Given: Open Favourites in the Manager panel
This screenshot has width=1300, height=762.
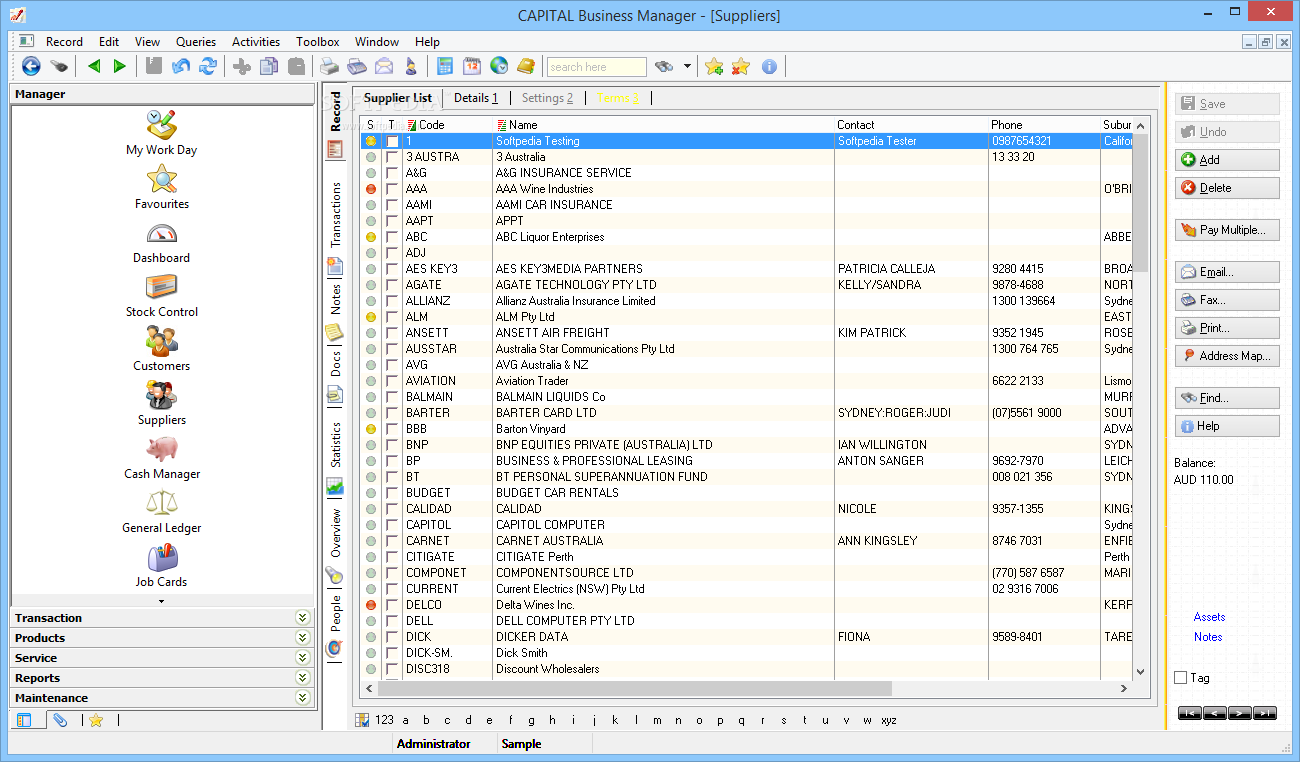Looking at the screenshot, I should [x=161, y=187].
